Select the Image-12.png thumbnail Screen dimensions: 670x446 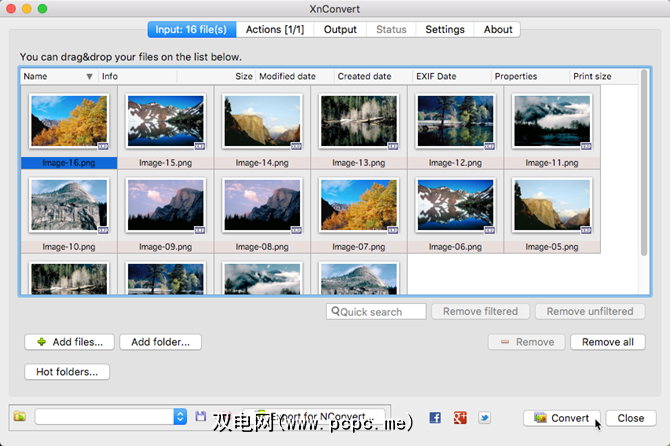pos(455,121)
